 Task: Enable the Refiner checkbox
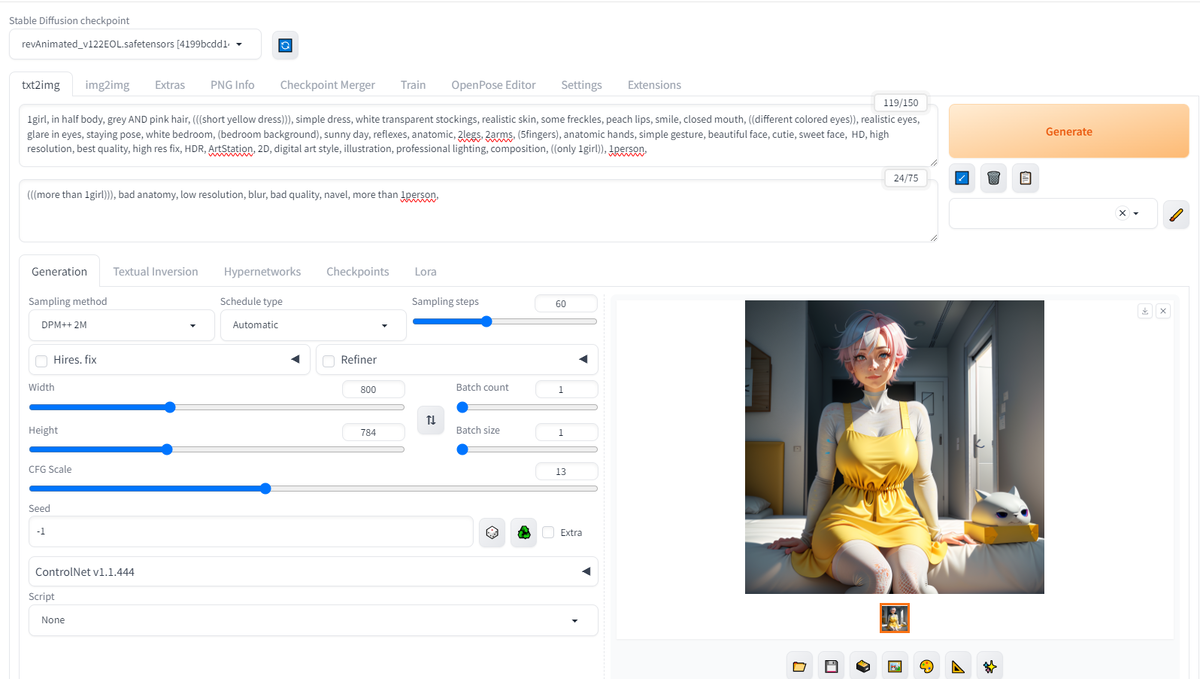[x=328, y=360]
